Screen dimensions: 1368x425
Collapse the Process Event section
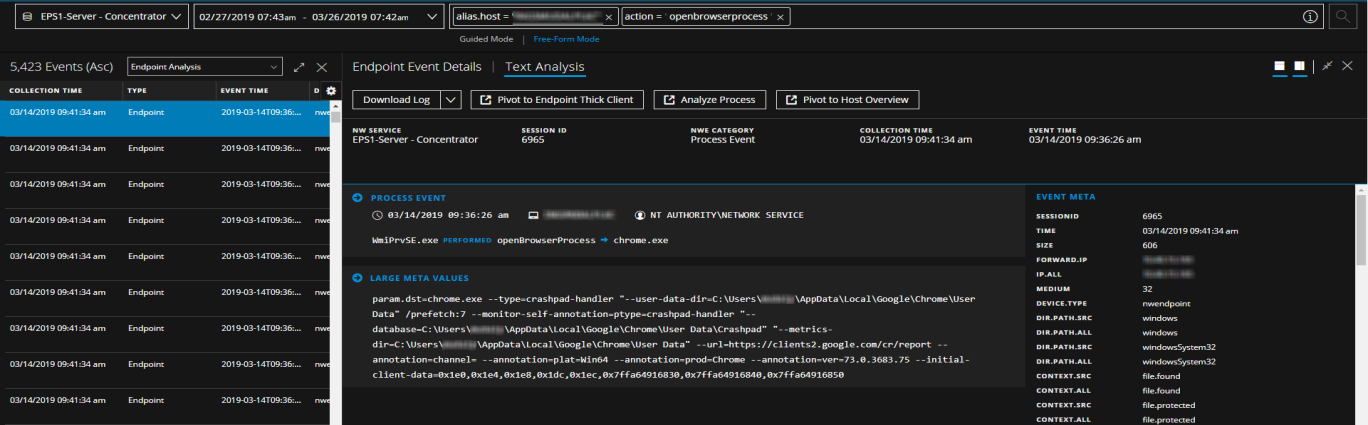pyautogui.click(x=358, y=198)
